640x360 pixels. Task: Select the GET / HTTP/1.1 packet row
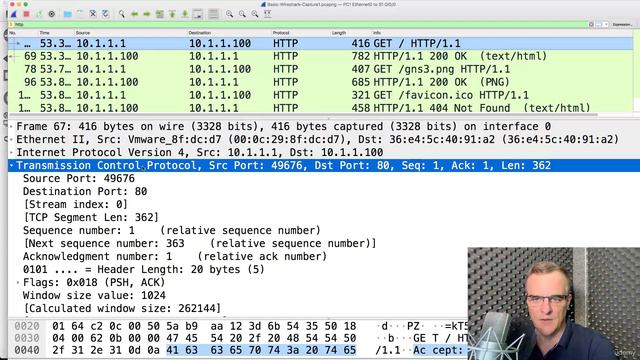click(320, 43)
